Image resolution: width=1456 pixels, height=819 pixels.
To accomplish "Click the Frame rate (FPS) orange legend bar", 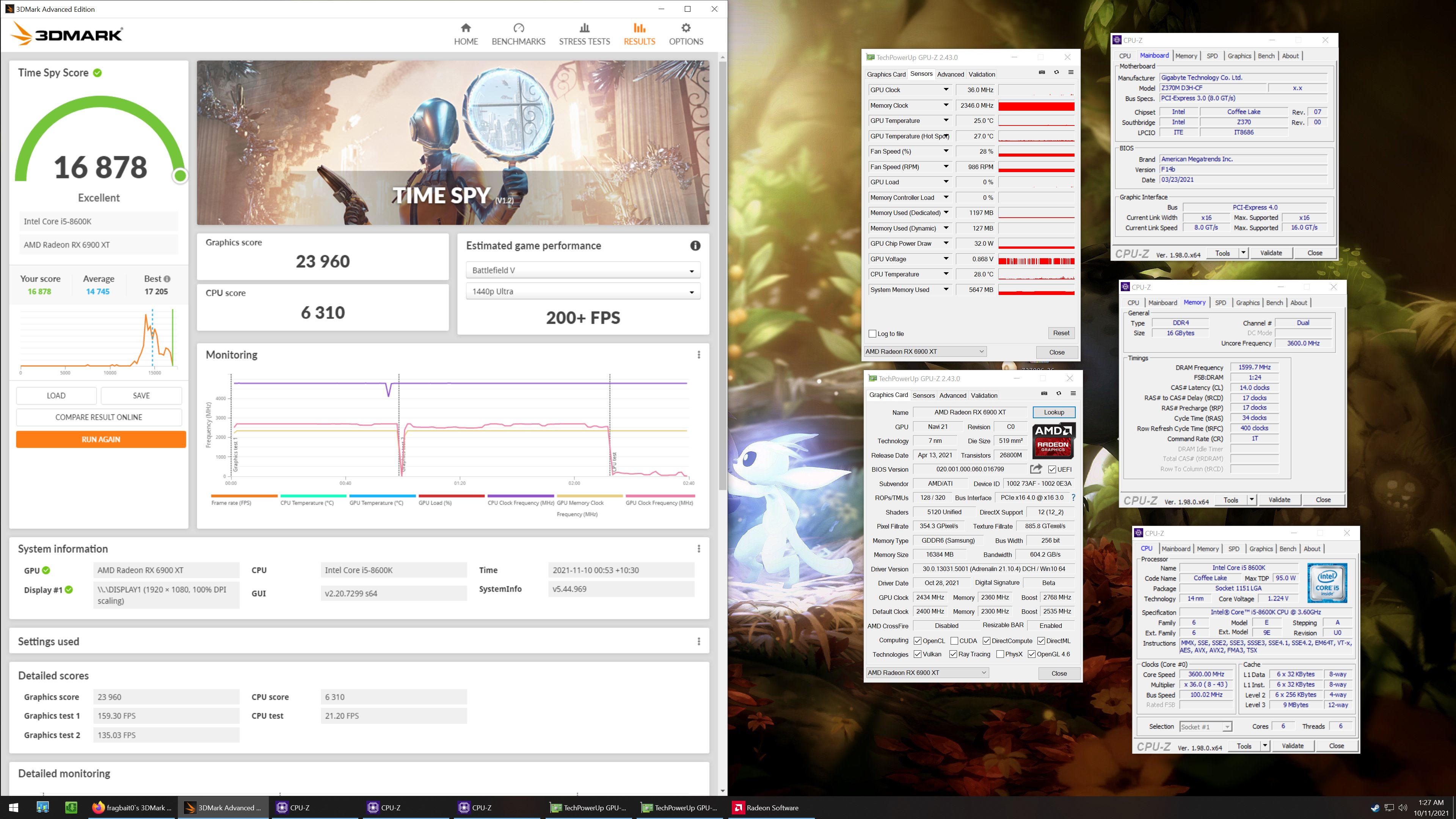I will tap(244, 496).
